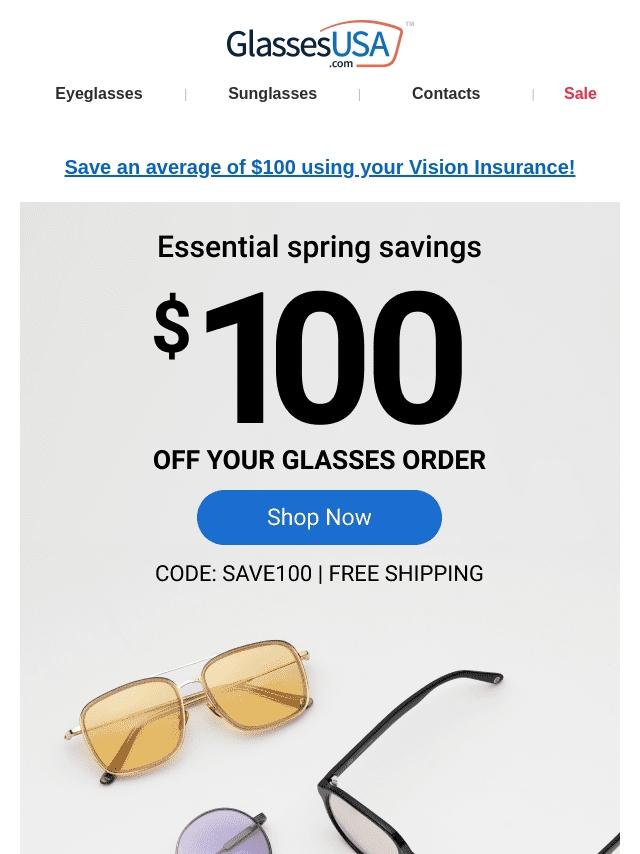This screenshot has width=640, height=854.
Task: Click the FREE SHIPPING text
Action: (x=406, y=574)
